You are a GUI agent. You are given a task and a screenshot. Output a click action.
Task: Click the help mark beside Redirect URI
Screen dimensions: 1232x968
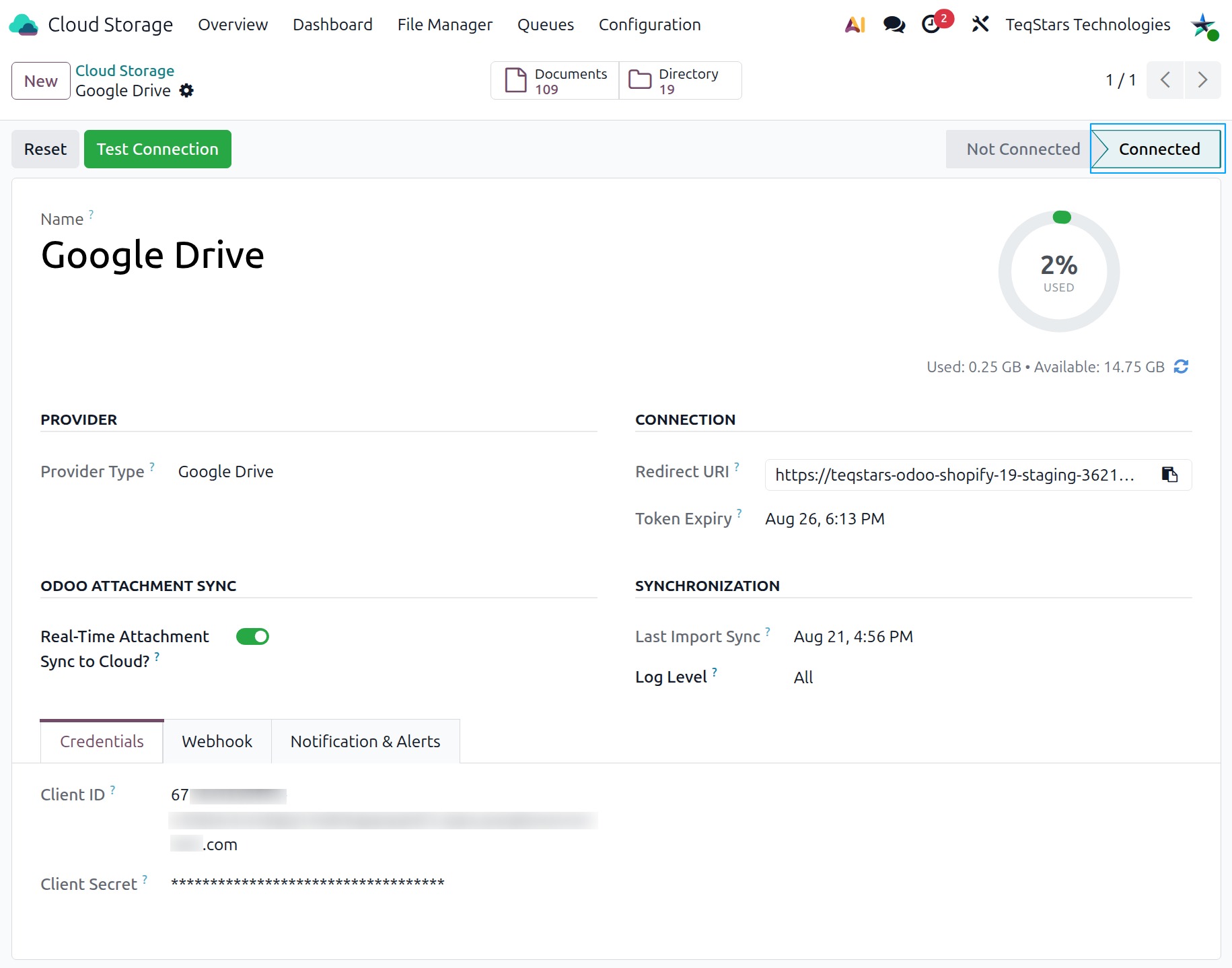point(737,466)
